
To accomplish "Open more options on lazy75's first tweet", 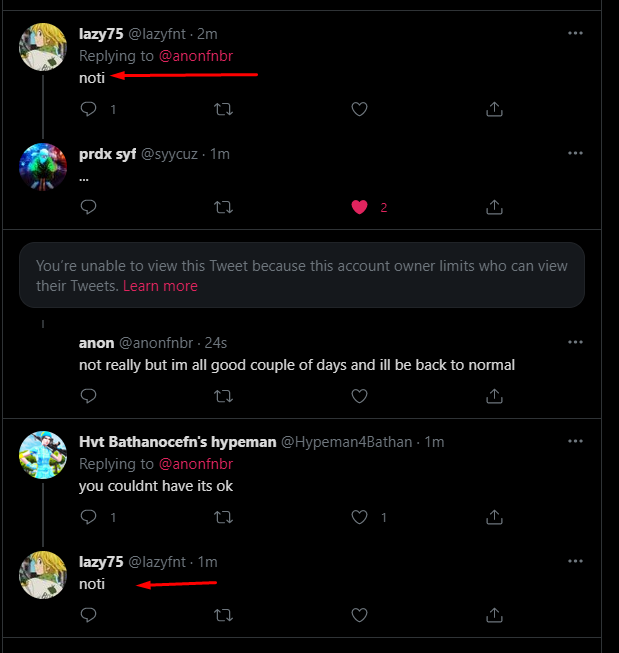I will click(575, 33).
